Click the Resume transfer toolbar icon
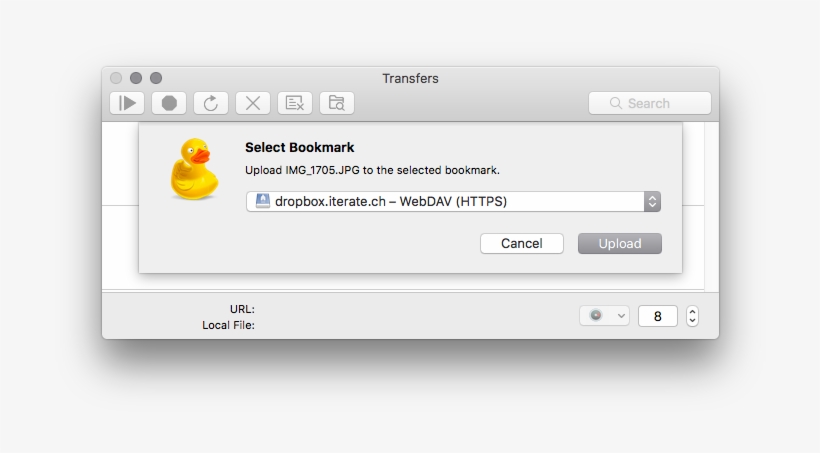Image resolution: width=820 pixels, height=453 pixels. coord(127,103)
